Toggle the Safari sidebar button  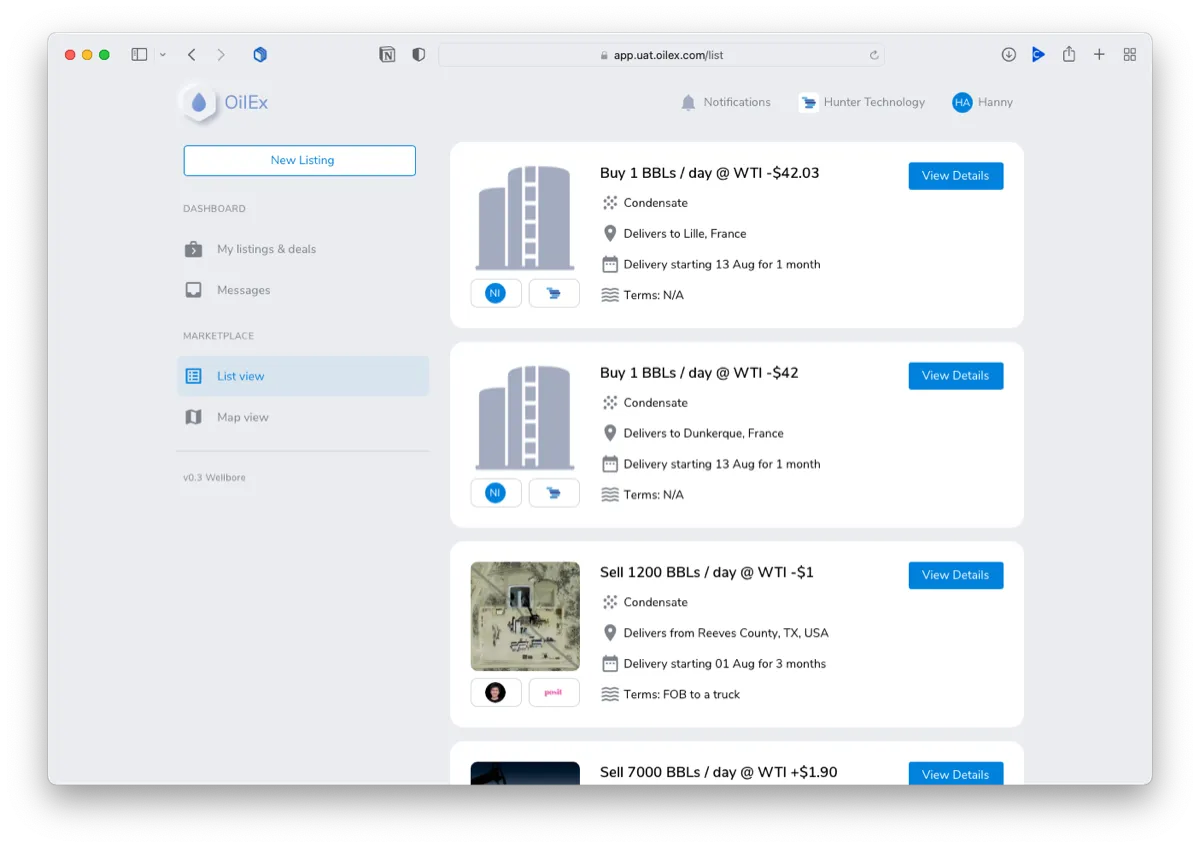click(139, 55)
